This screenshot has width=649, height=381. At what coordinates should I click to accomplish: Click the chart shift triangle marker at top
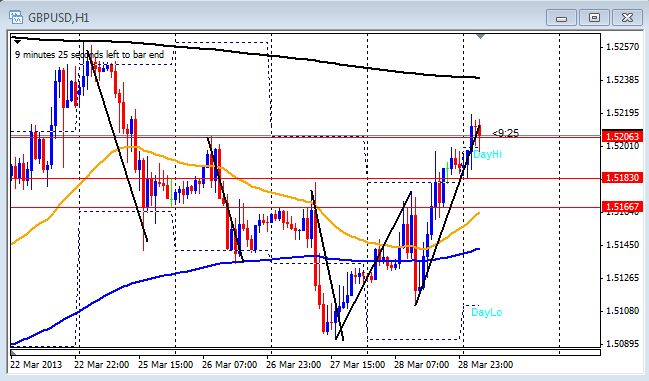point(480,37)
